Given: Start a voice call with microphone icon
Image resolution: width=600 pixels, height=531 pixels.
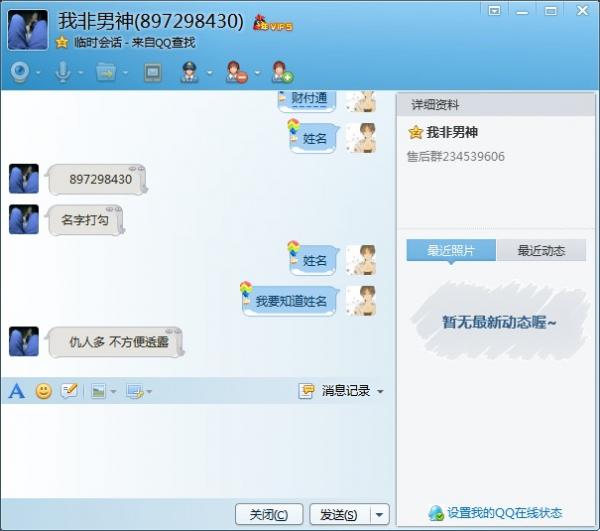Looking at the screenshot, I should [63, 72].
